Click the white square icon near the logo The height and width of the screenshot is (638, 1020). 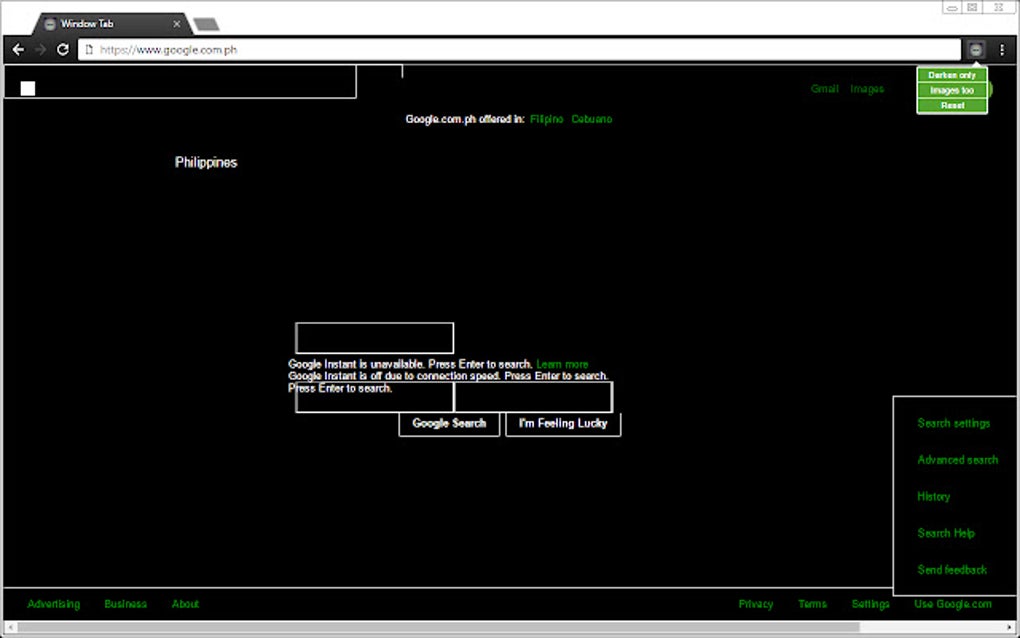click(25, 88)
